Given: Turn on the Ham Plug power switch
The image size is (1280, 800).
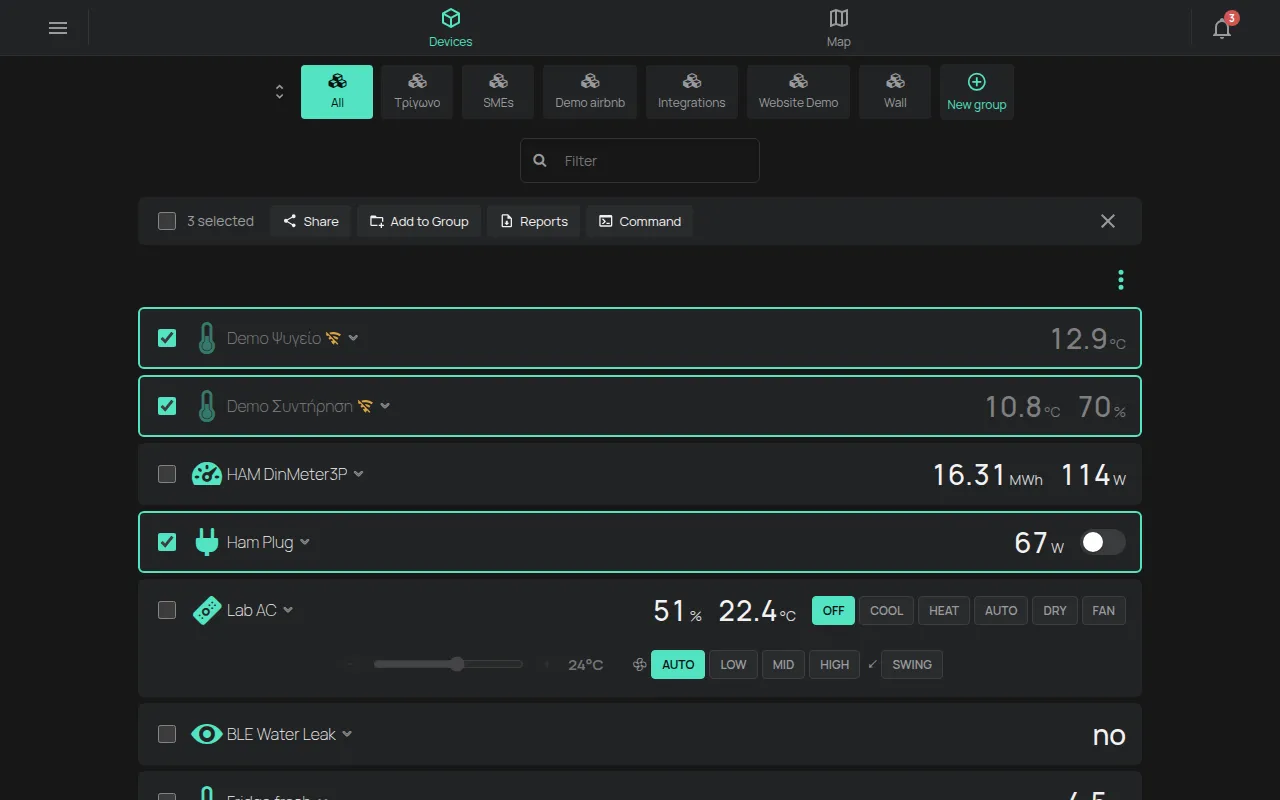Looking at the screenshot, I should tap(1103, 542).
